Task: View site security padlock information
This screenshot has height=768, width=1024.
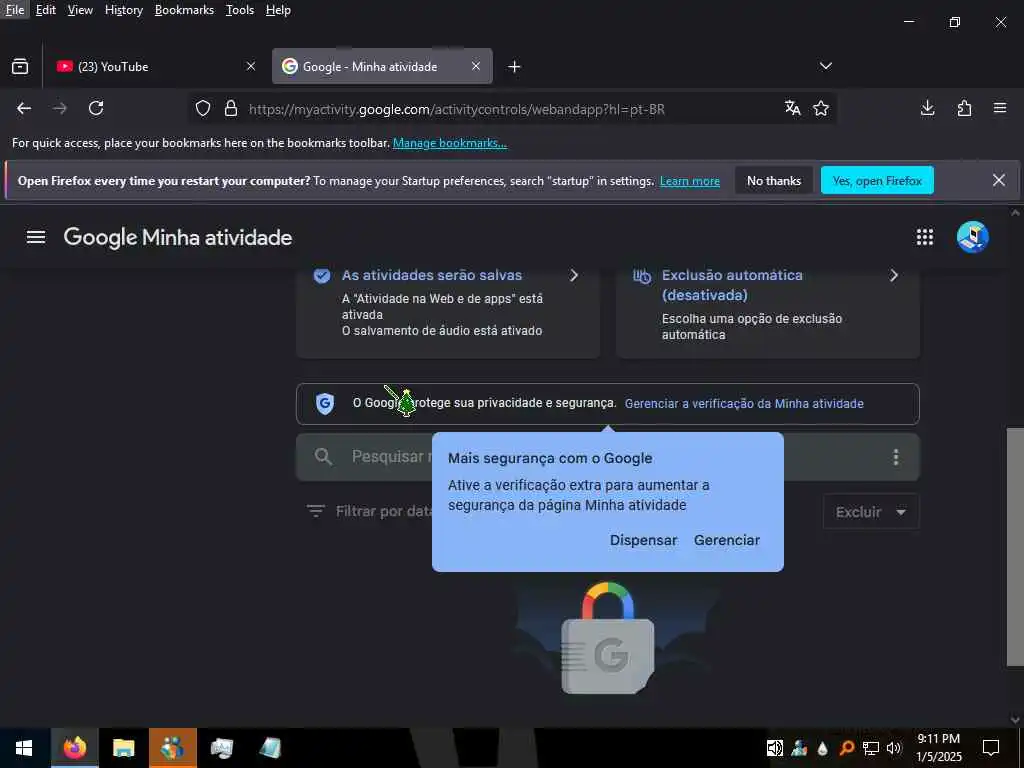Action: point(231,108)
